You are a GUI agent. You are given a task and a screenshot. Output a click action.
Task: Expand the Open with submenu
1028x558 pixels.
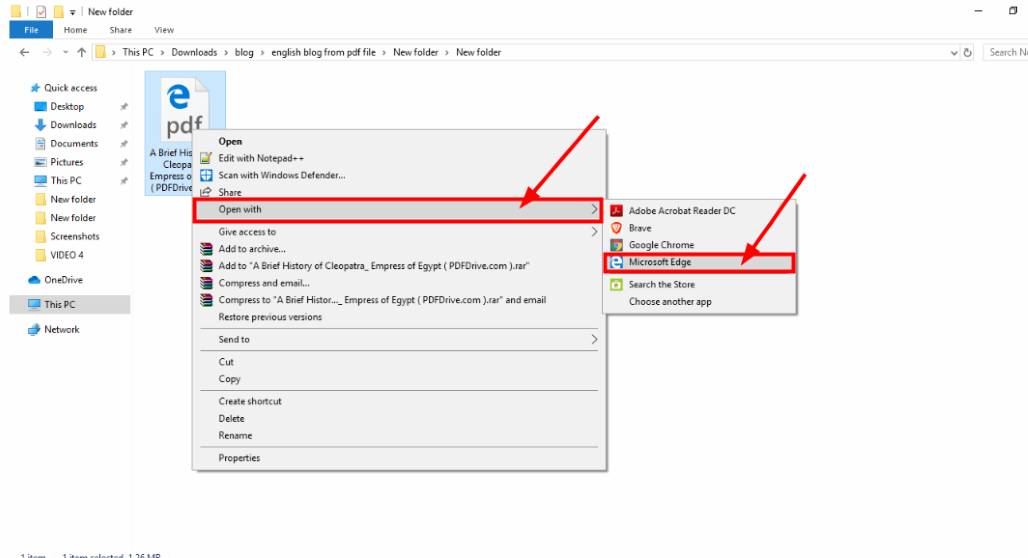coord(397,210)
